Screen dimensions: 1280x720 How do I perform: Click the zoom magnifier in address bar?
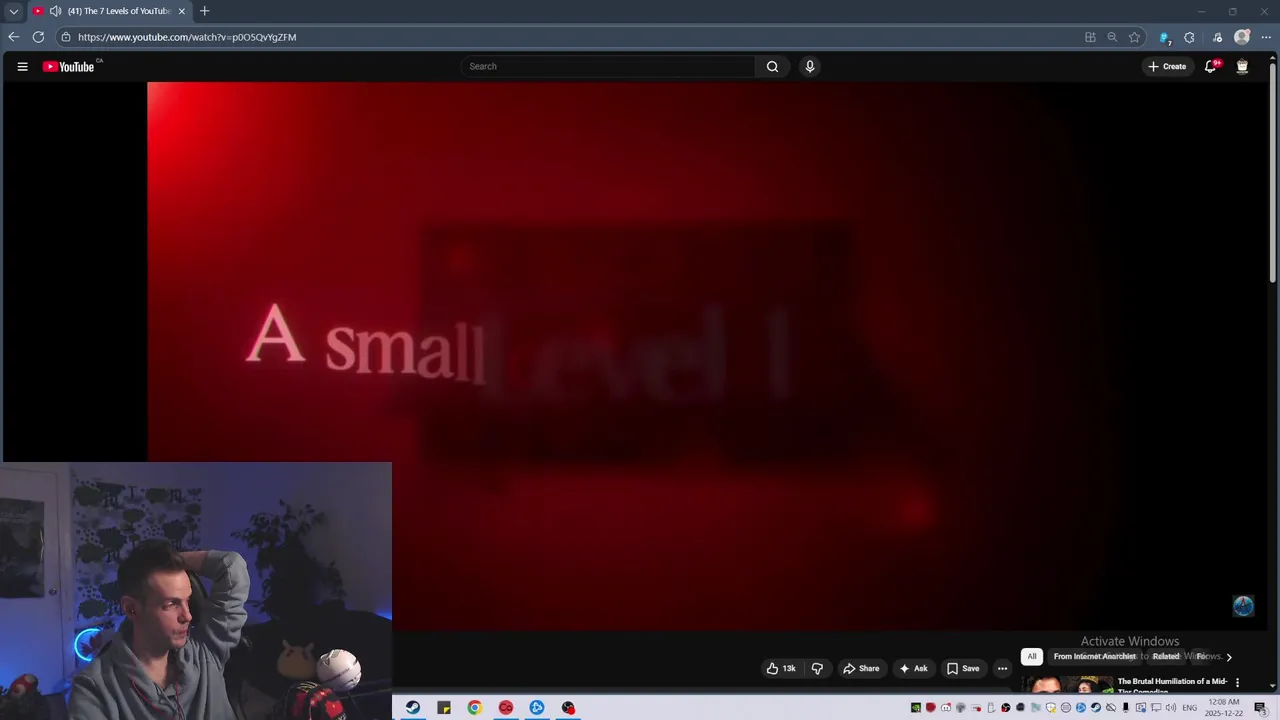1112,37
